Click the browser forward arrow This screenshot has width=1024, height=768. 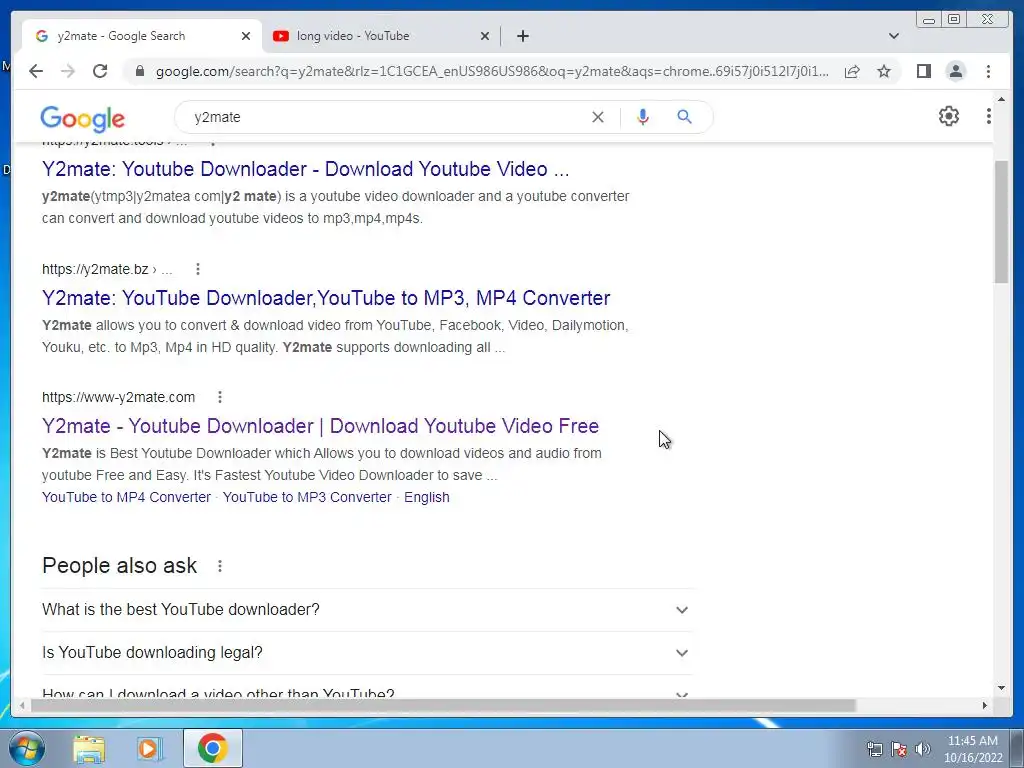point(68,71)
